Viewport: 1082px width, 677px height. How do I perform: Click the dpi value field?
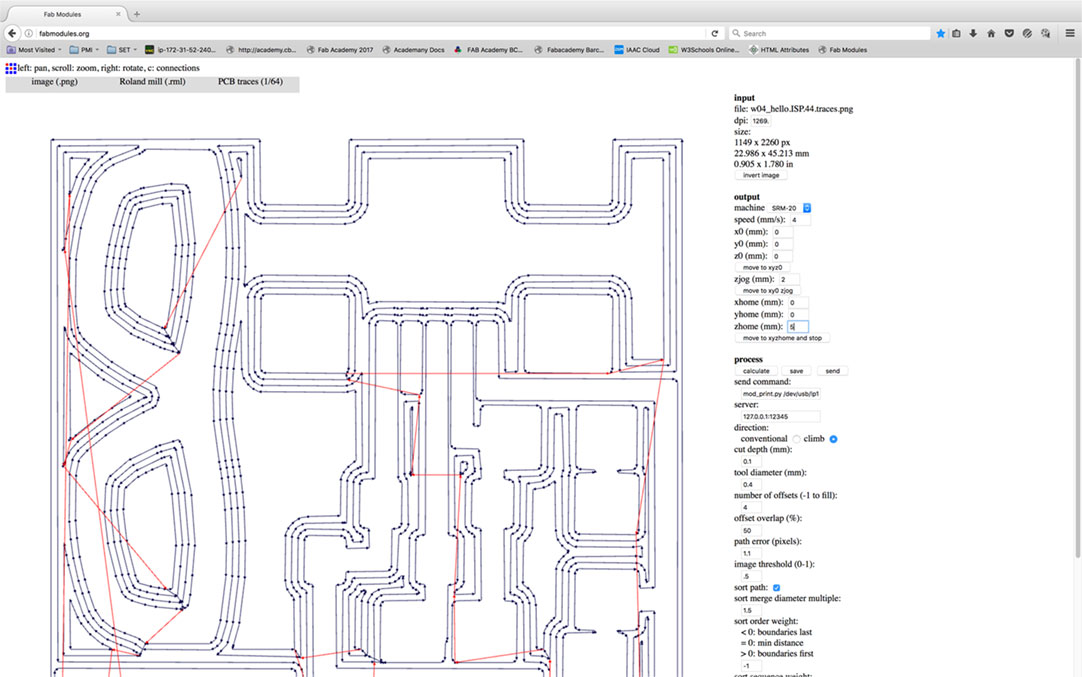click(760, 121)
